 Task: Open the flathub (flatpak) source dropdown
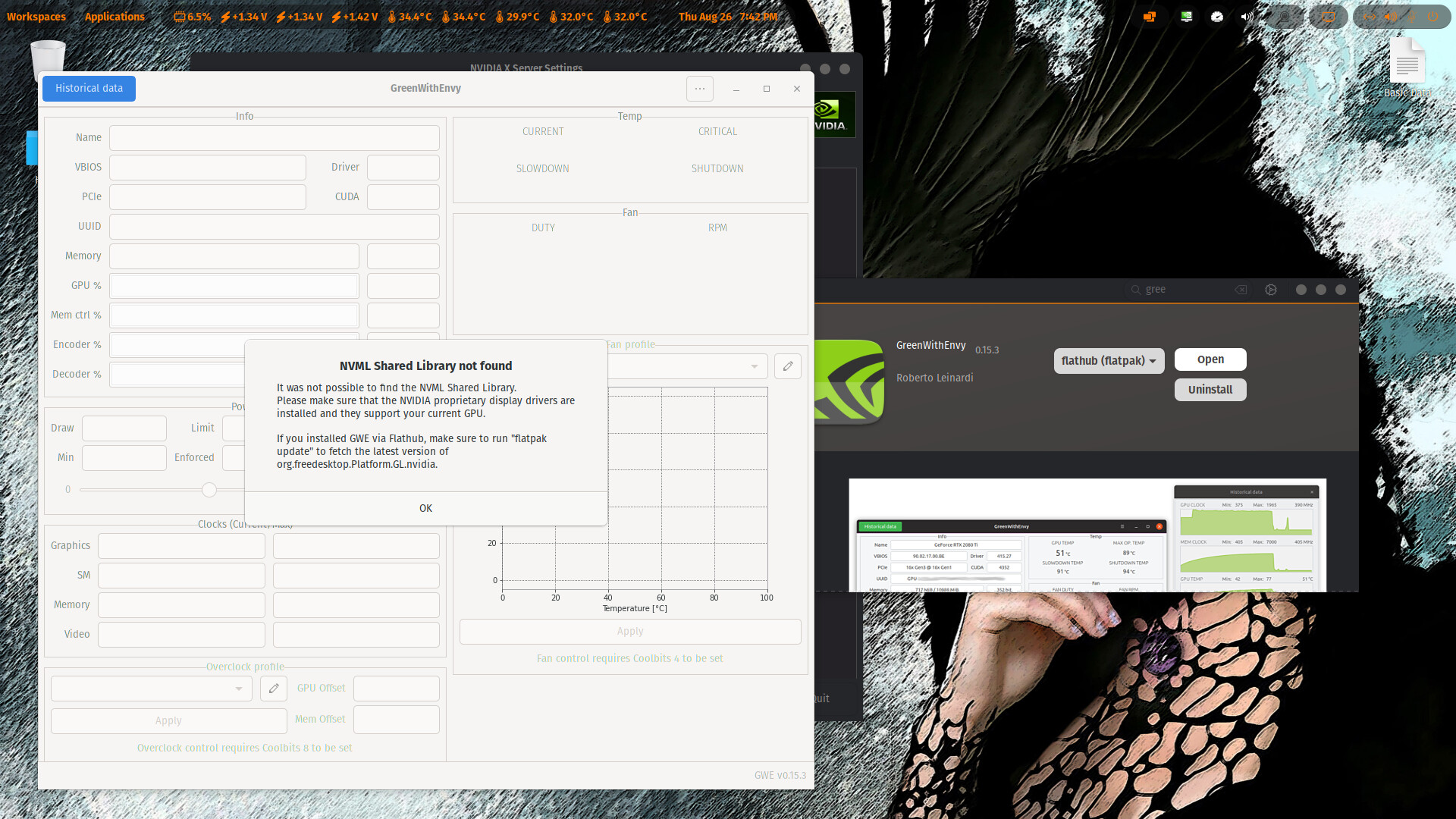coord(1109,361)
